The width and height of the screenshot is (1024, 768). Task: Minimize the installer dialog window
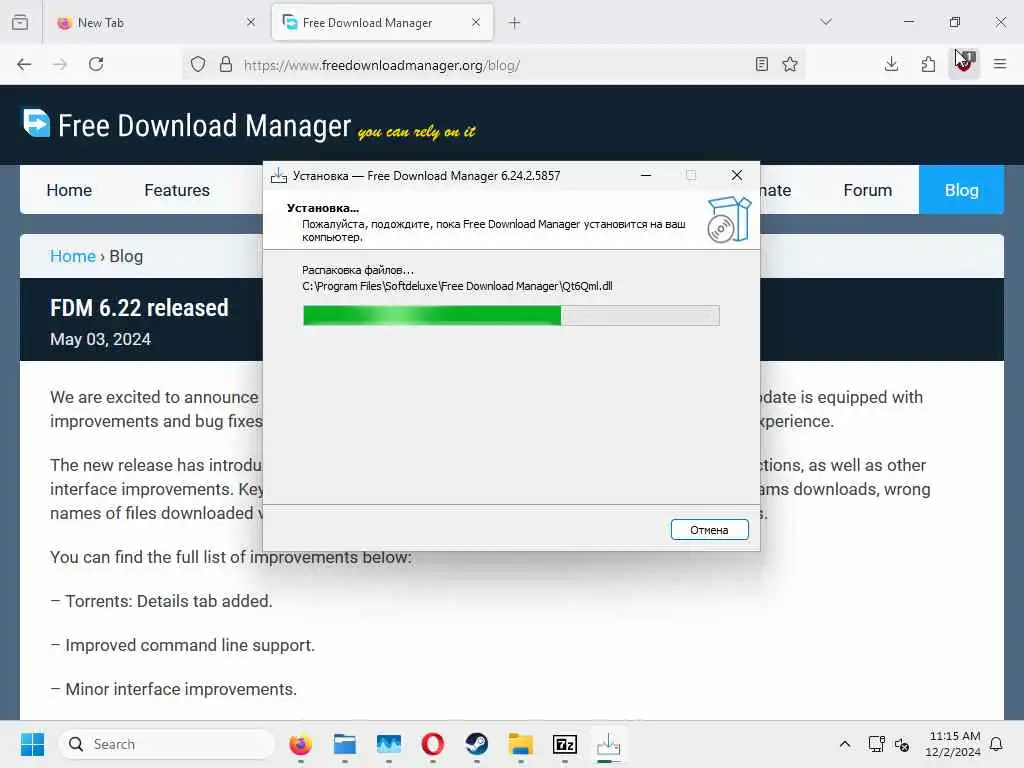coord(646,175)
